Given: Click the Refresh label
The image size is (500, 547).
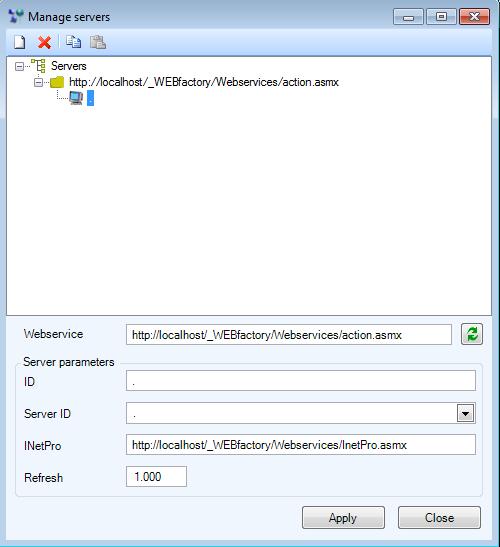Looking at the screenshot, I should (x=44, y=478).
